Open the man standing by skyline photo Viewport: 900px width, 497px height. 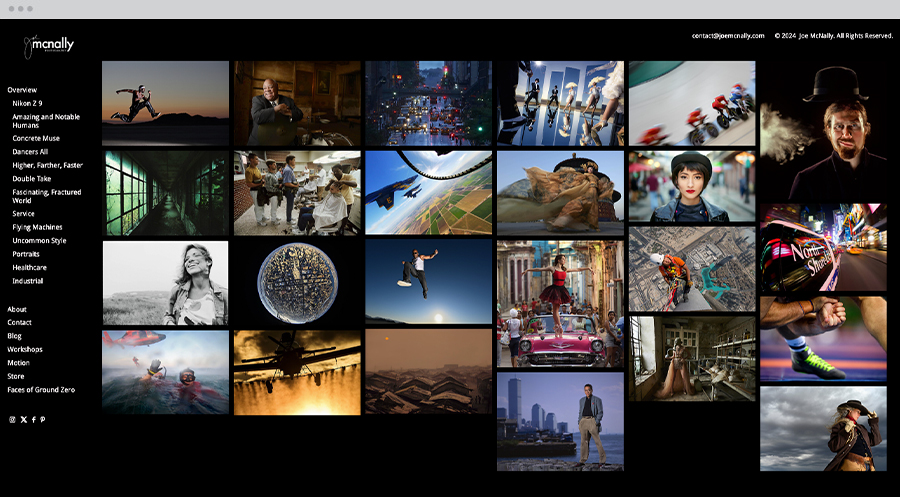point(560,422)
